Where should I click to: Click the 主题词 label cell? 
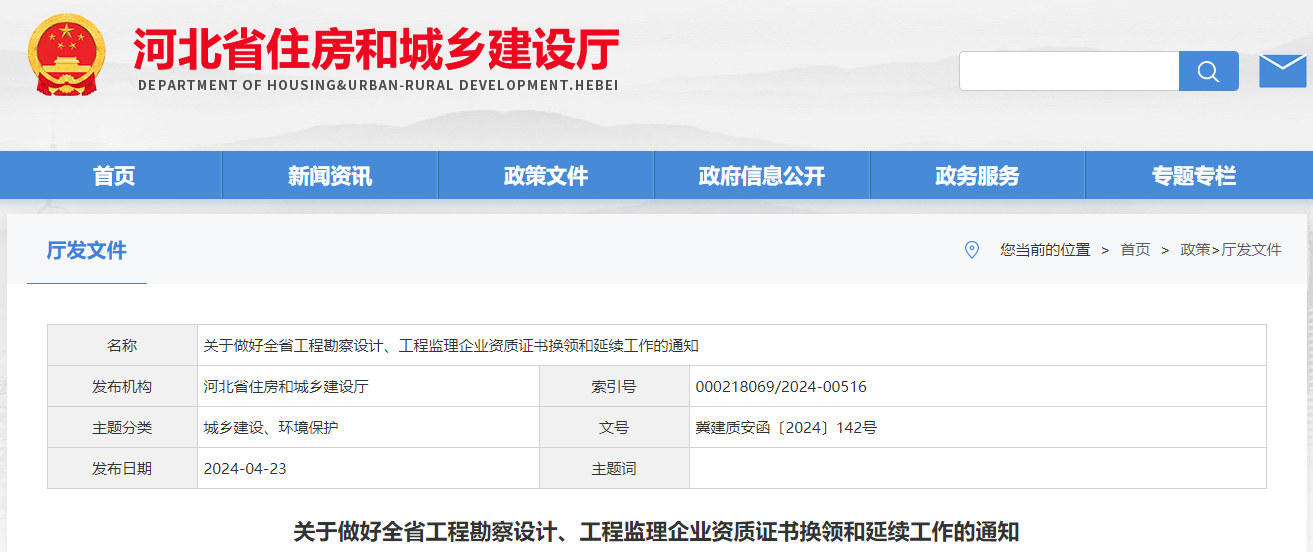pyautogui.click(x=614, y=468)
